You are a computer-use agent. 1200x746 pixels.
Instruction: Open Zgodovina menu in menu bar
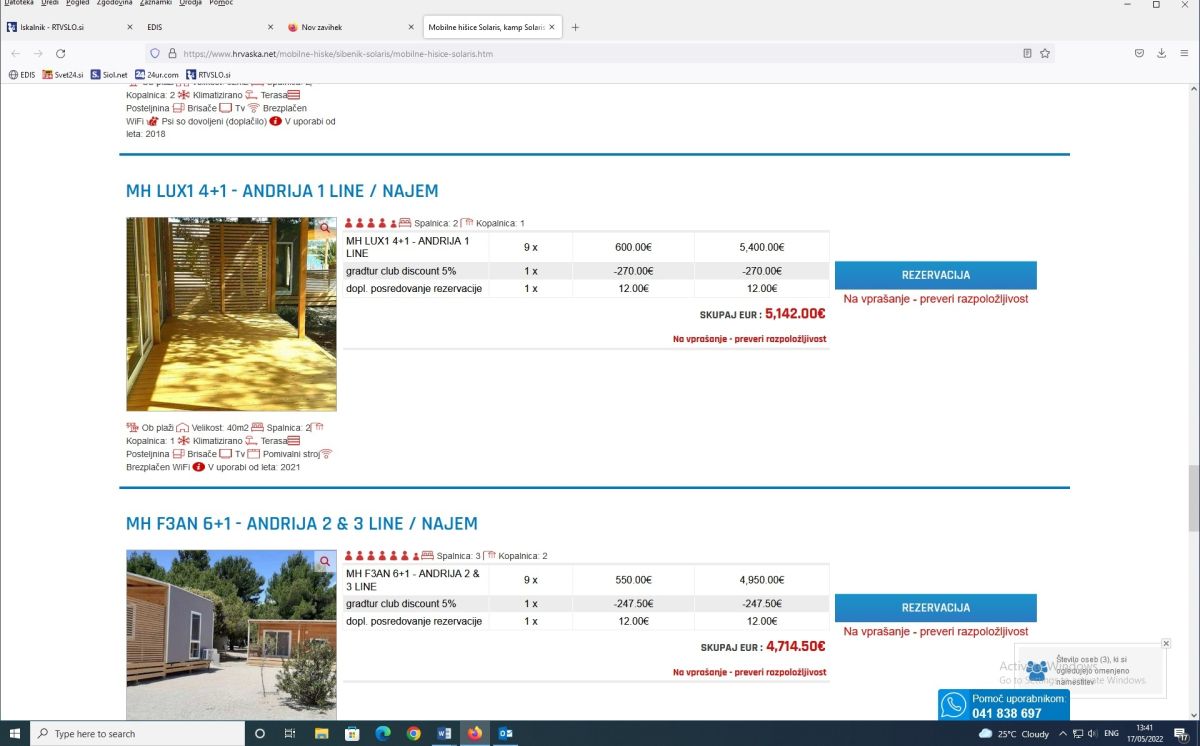[114, 3]
